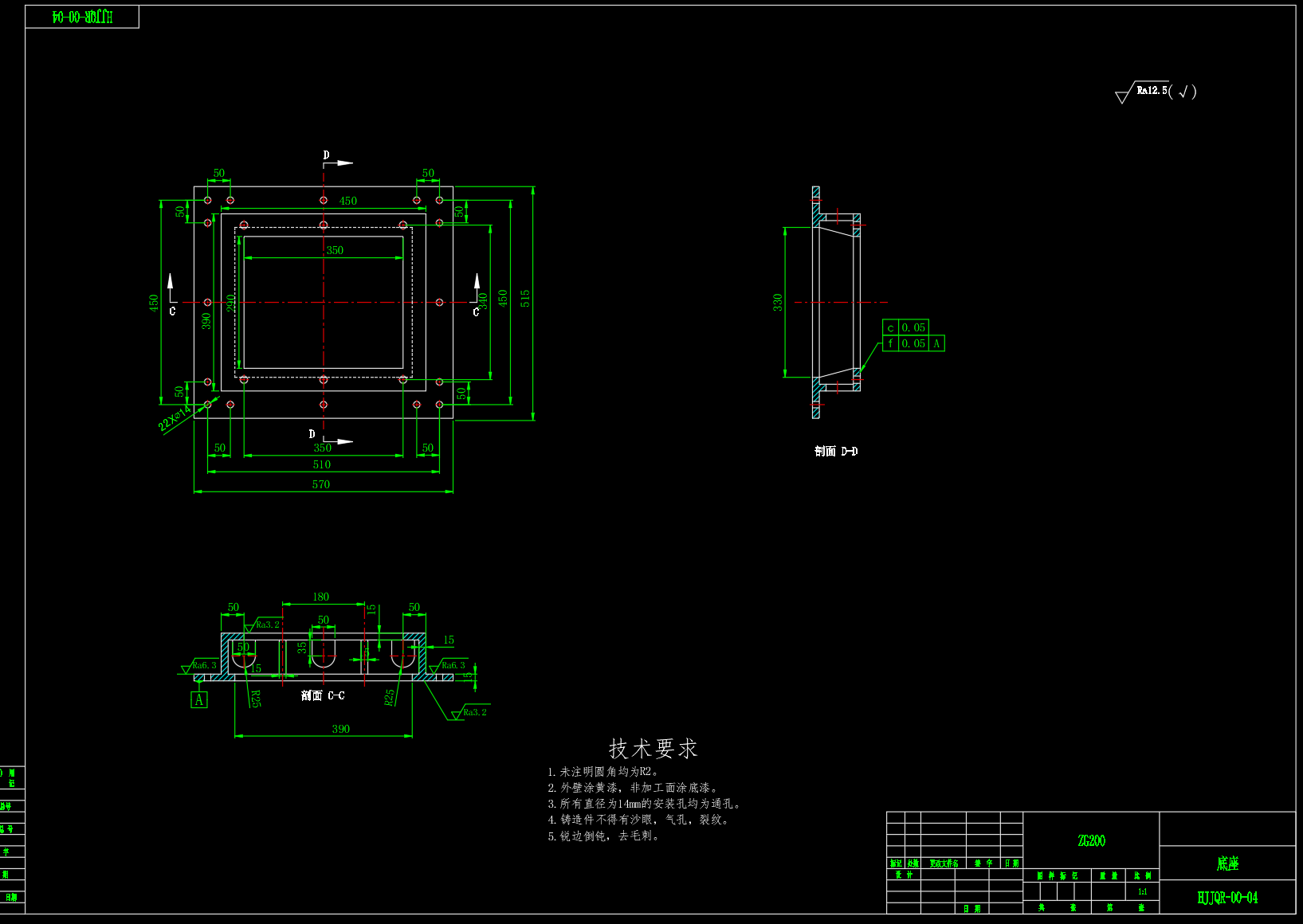Viewport: 1303px width, 924px height.
Task: Select the 515 height dimension
Action: 525,299
